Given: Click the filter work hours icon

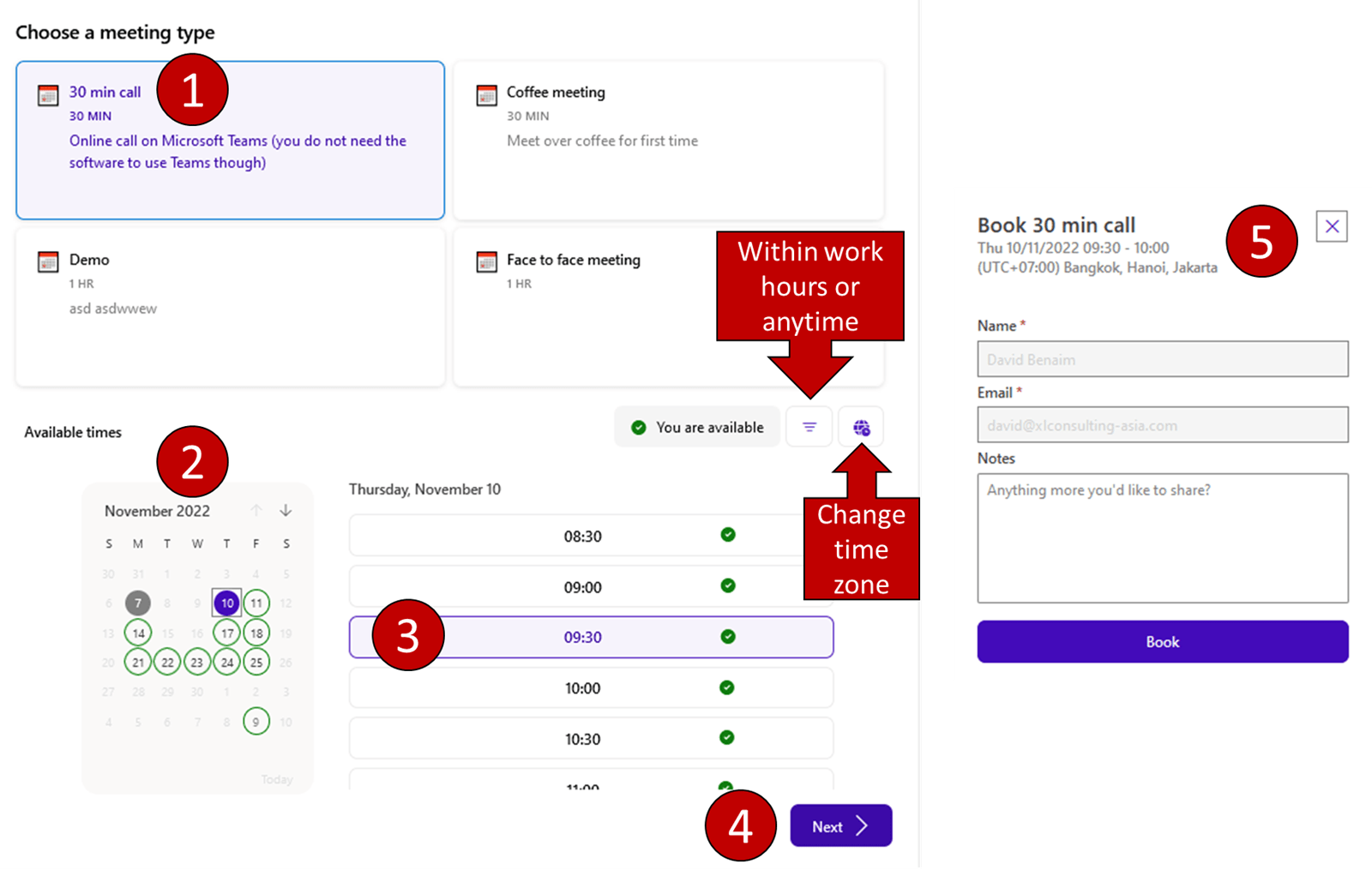Looking at the screenshot, I should pos(809,427).
